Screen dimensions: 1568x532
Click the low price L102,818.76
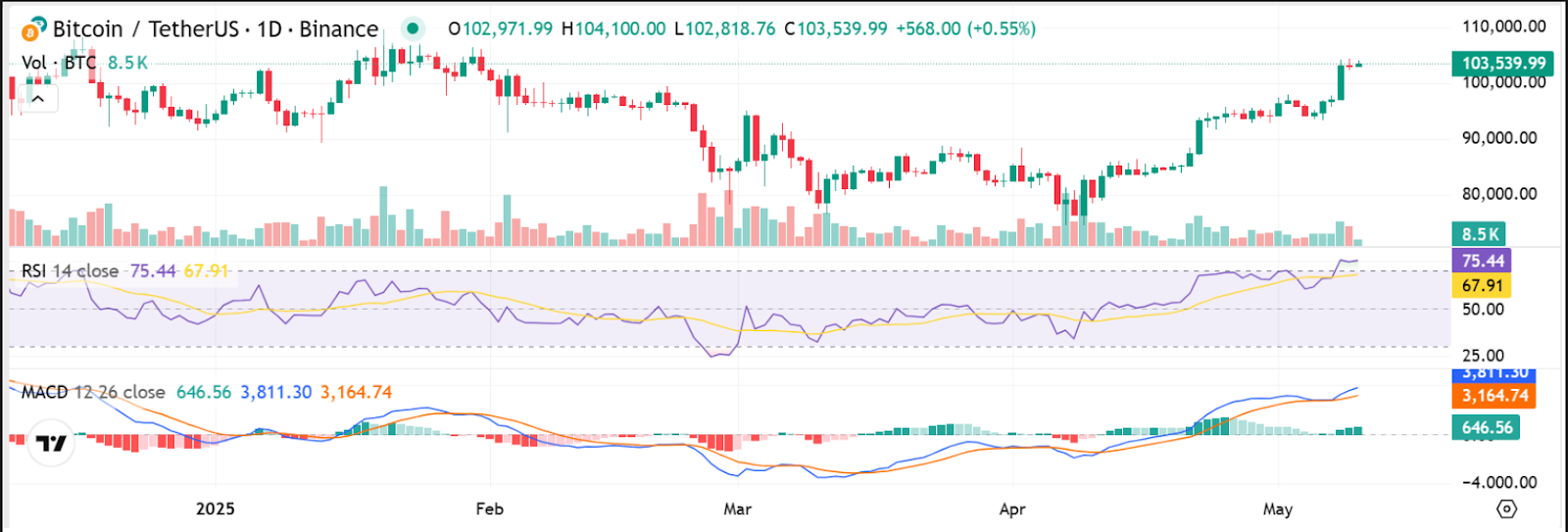[x=725, y=29]
